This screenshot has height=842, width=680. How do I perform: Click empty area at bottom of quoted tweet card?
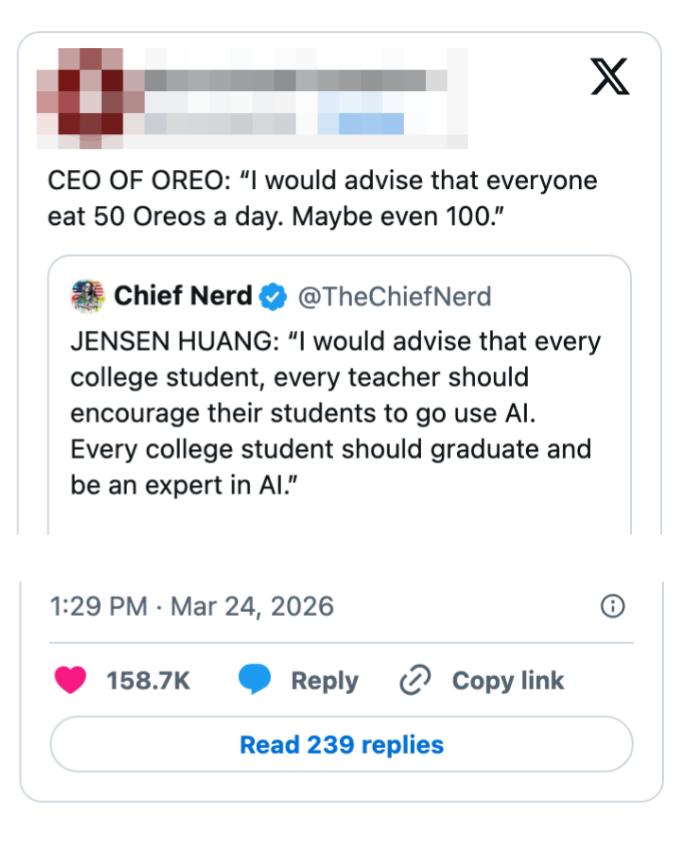tap(340, 516)
